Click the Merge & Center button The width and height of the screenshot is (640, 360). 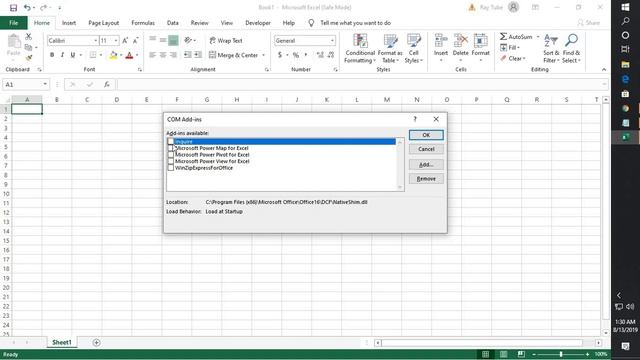tap(233, 55)
